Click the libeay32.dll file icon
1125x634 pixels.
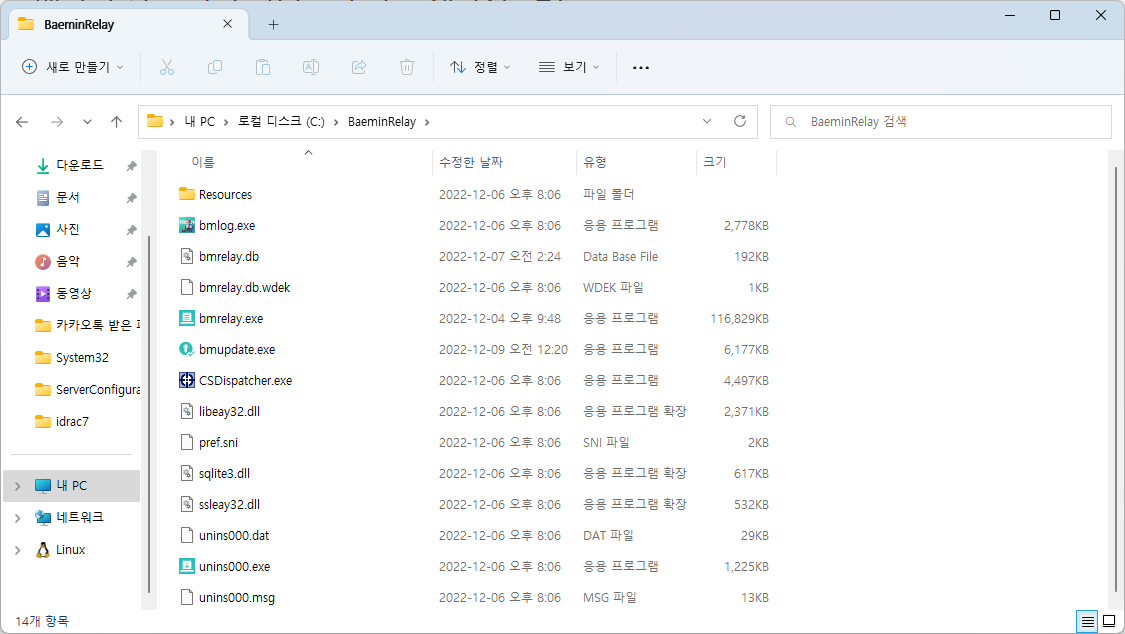click(x=187, y=411)
